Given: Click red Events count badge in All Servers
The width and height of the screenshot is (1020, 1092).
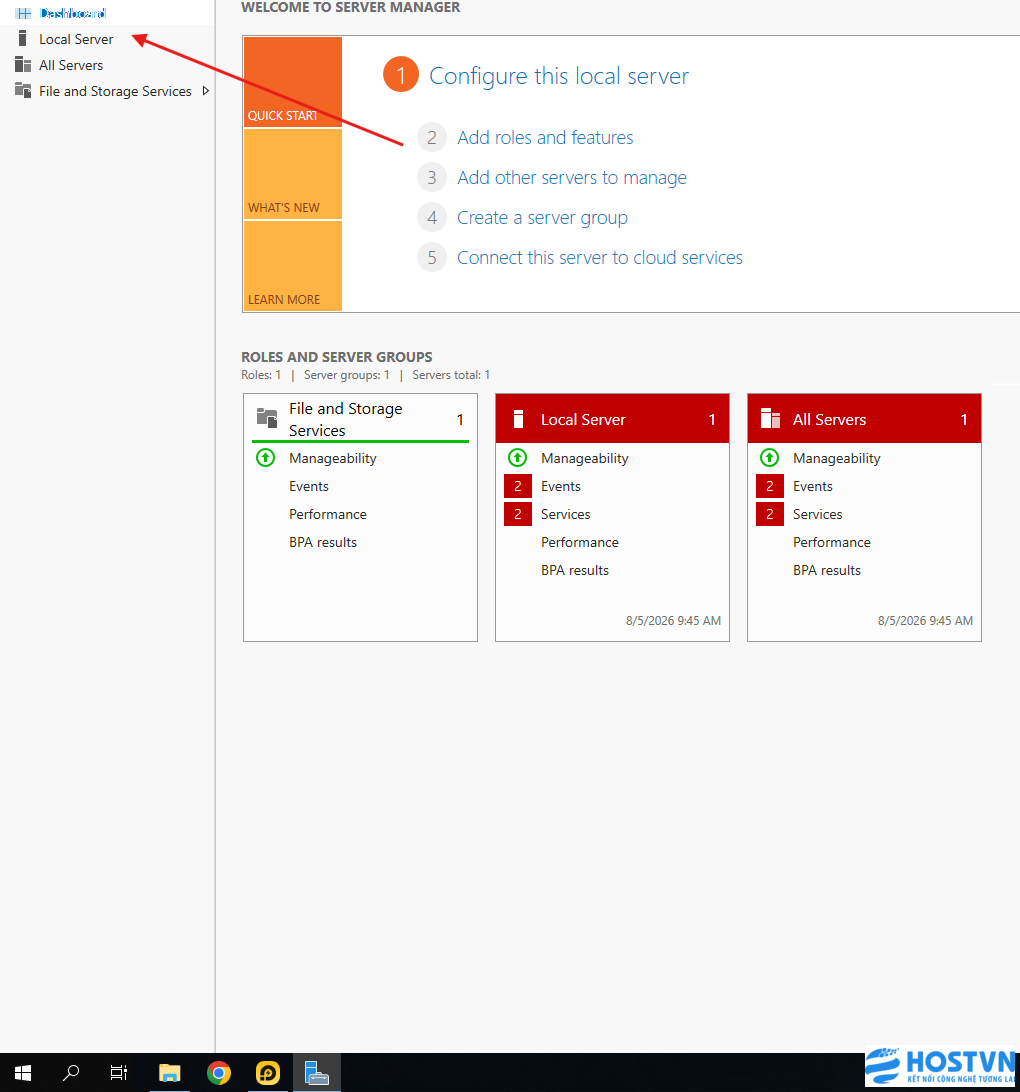Looking at the screenshot, I should (769, 486).
